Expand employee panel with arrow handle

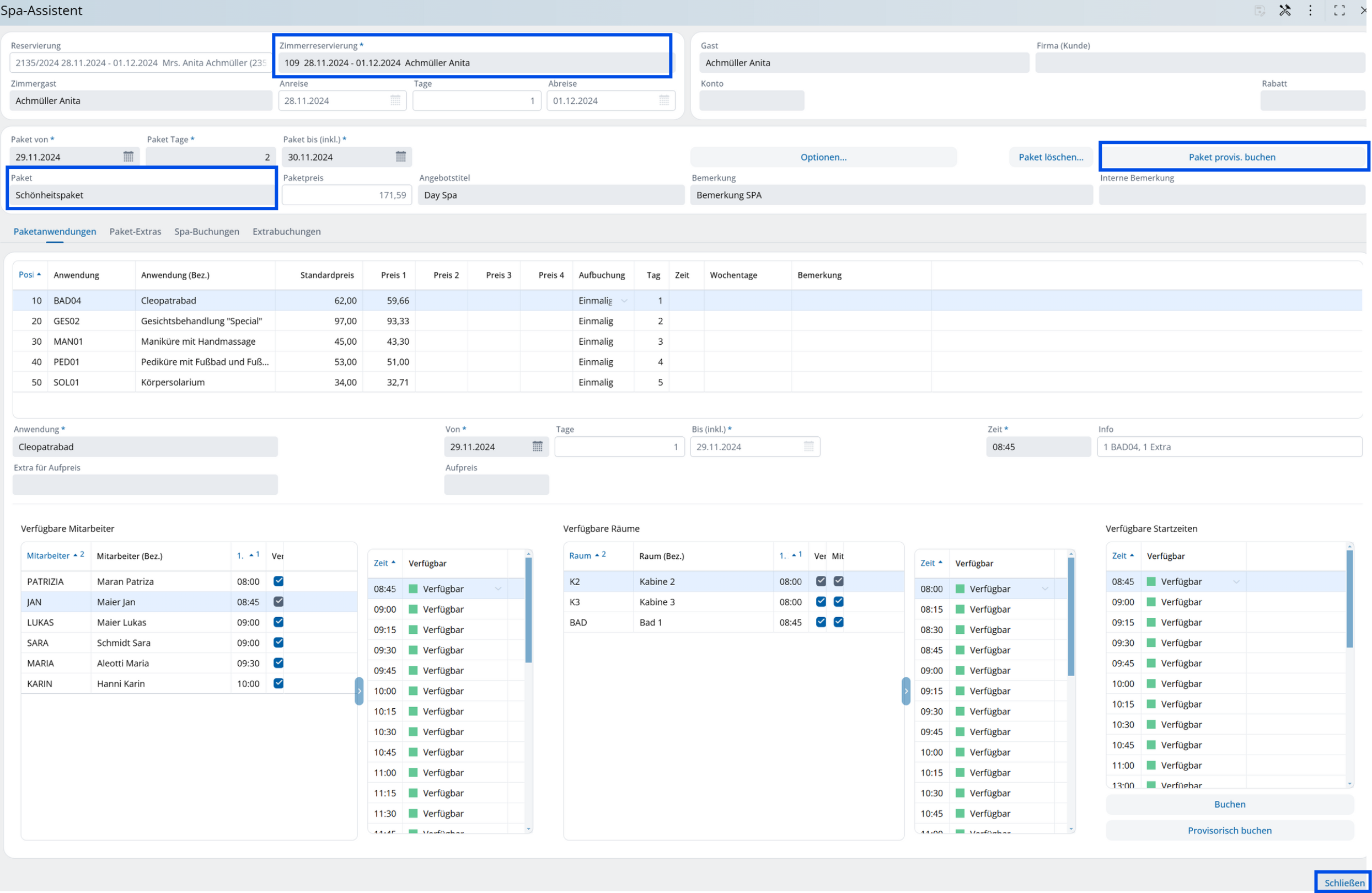[359, 691]
